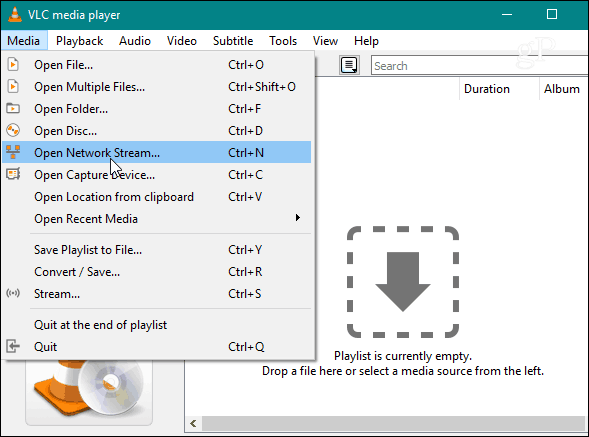Click the horizontal scrollbar left arrow
589x437 pixels.
pyautogui.click(x=193, y=423)
